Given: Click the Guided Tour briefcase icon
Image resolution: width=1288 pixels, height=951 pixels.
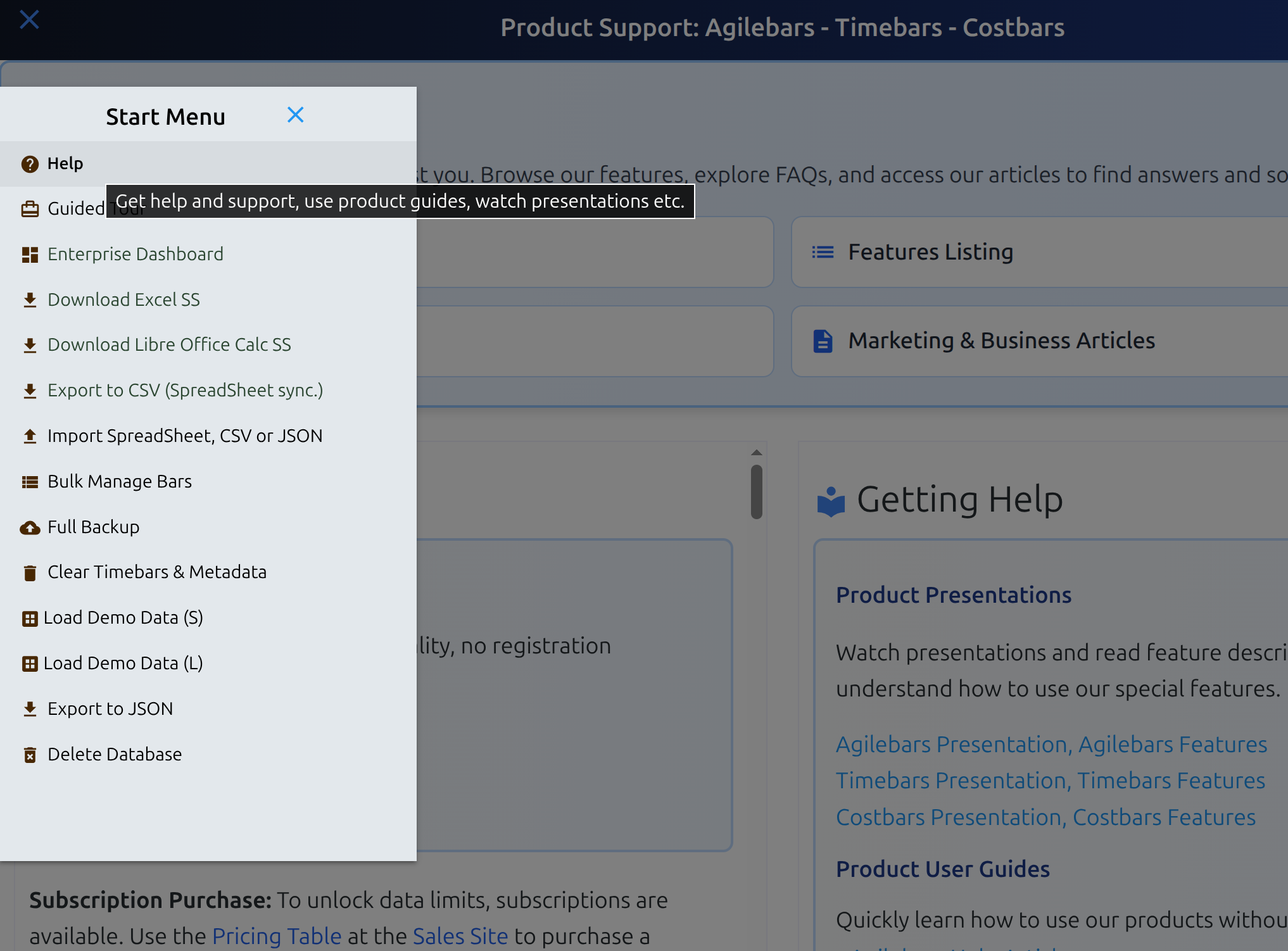Looking at the screenshot, I should [30, 209].
